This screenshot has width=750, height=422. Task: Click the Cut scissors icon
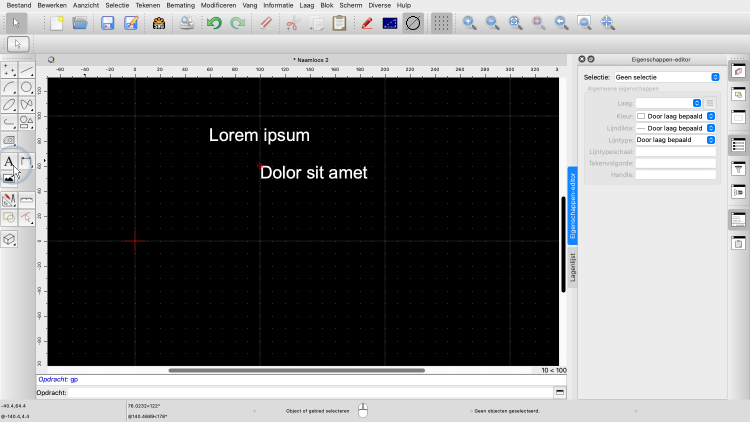(291, 23)
